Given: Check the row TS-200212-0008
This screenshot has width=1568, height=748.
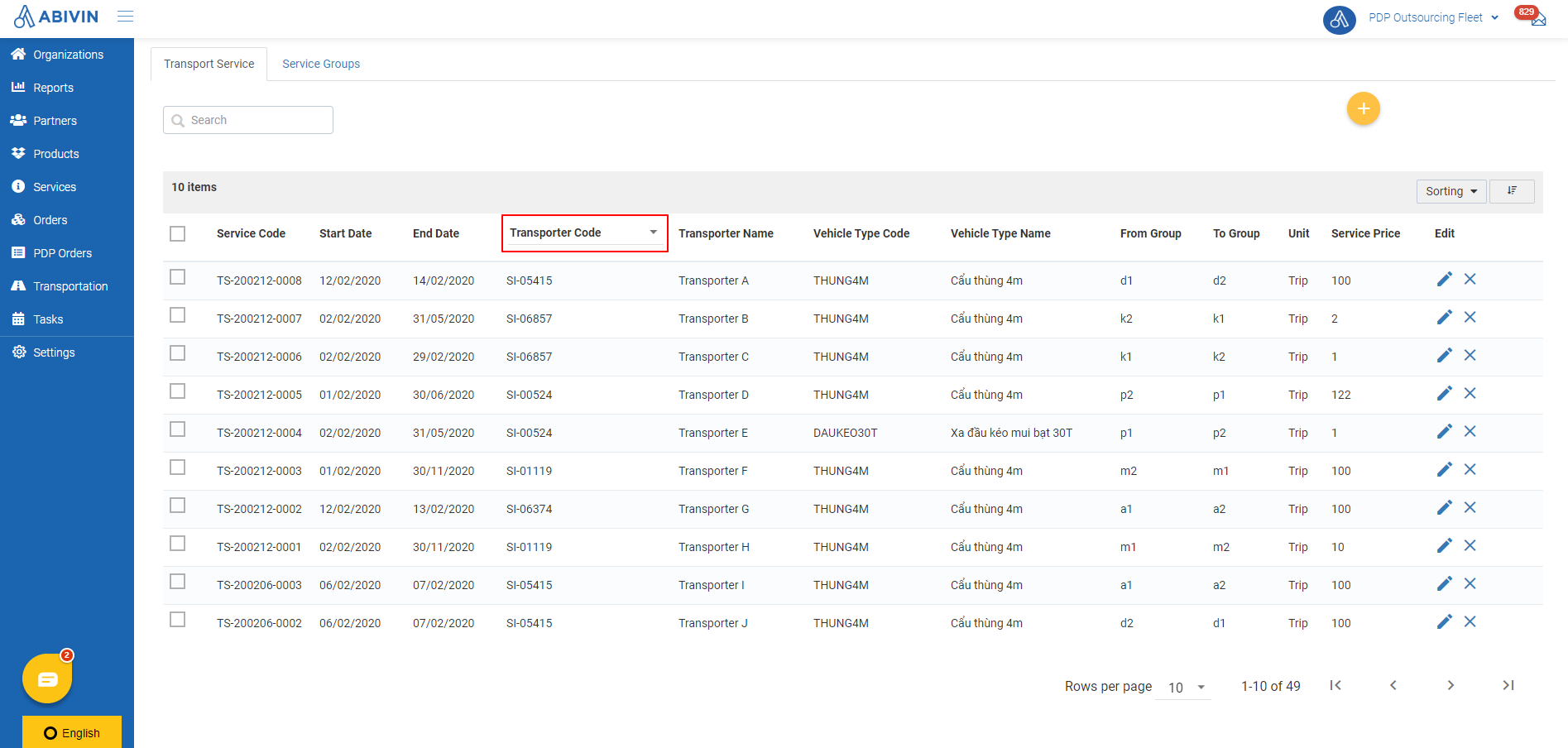Looking at the screenshot, I should pyautogui.click(x=177, y=277).
